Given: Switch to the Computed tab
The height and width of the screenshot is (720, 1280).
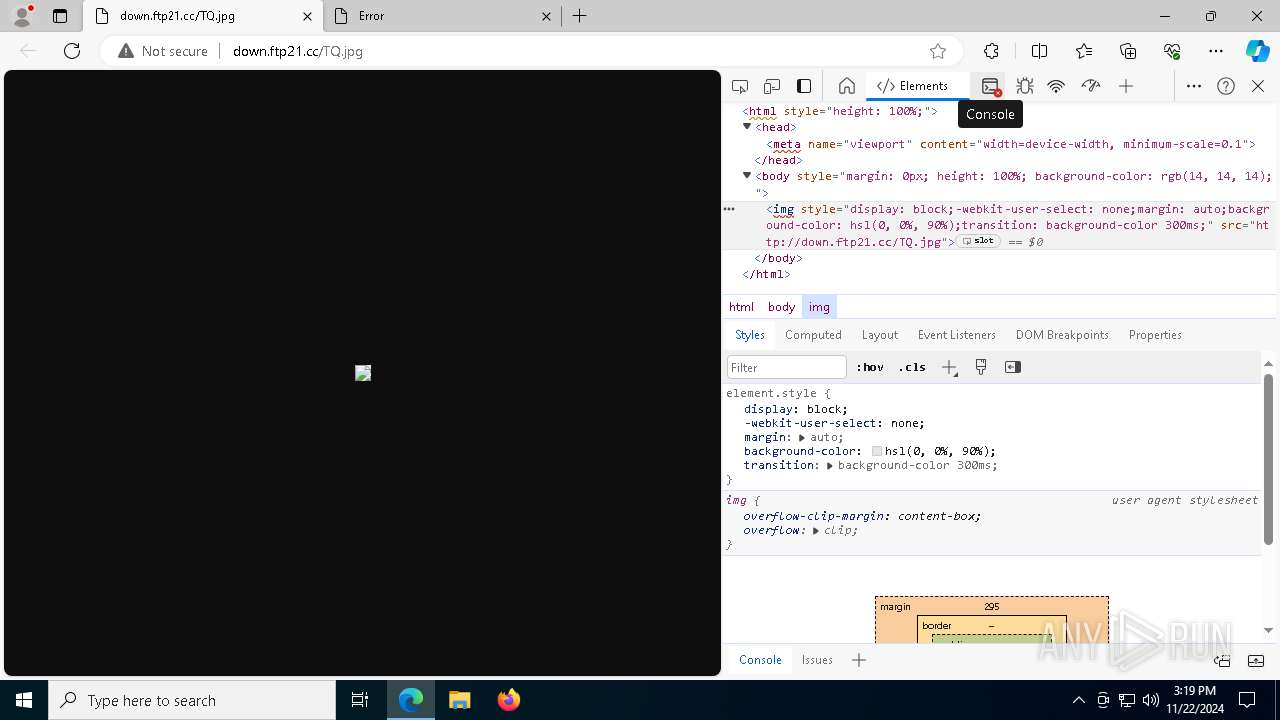Looking at the screenshot, I should pos(813,335).
